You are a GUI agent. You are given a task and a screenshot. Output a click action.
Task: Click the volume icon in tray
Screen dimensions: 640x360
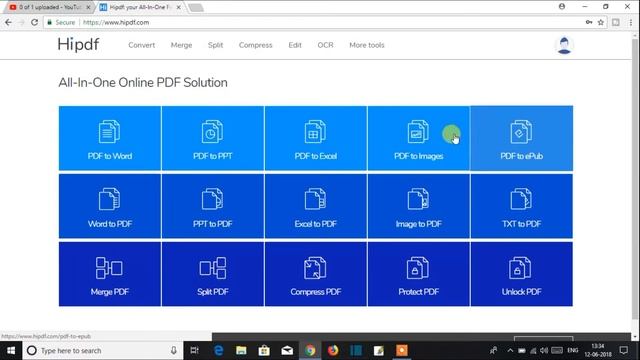pyautogui.click(x=544, y=351)
